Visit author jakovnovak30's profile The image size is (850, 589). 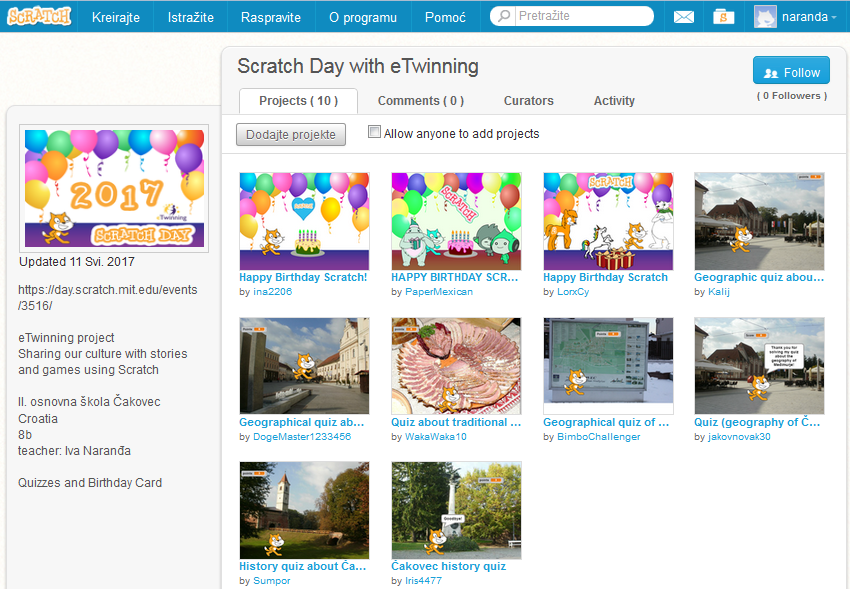[x=739, y=437]
